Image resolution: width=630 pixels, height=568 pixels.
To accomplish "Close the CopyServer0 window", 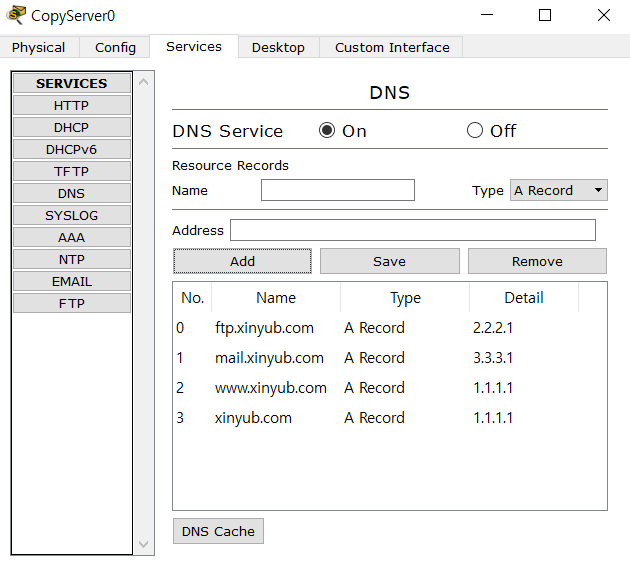I will 603,15.
